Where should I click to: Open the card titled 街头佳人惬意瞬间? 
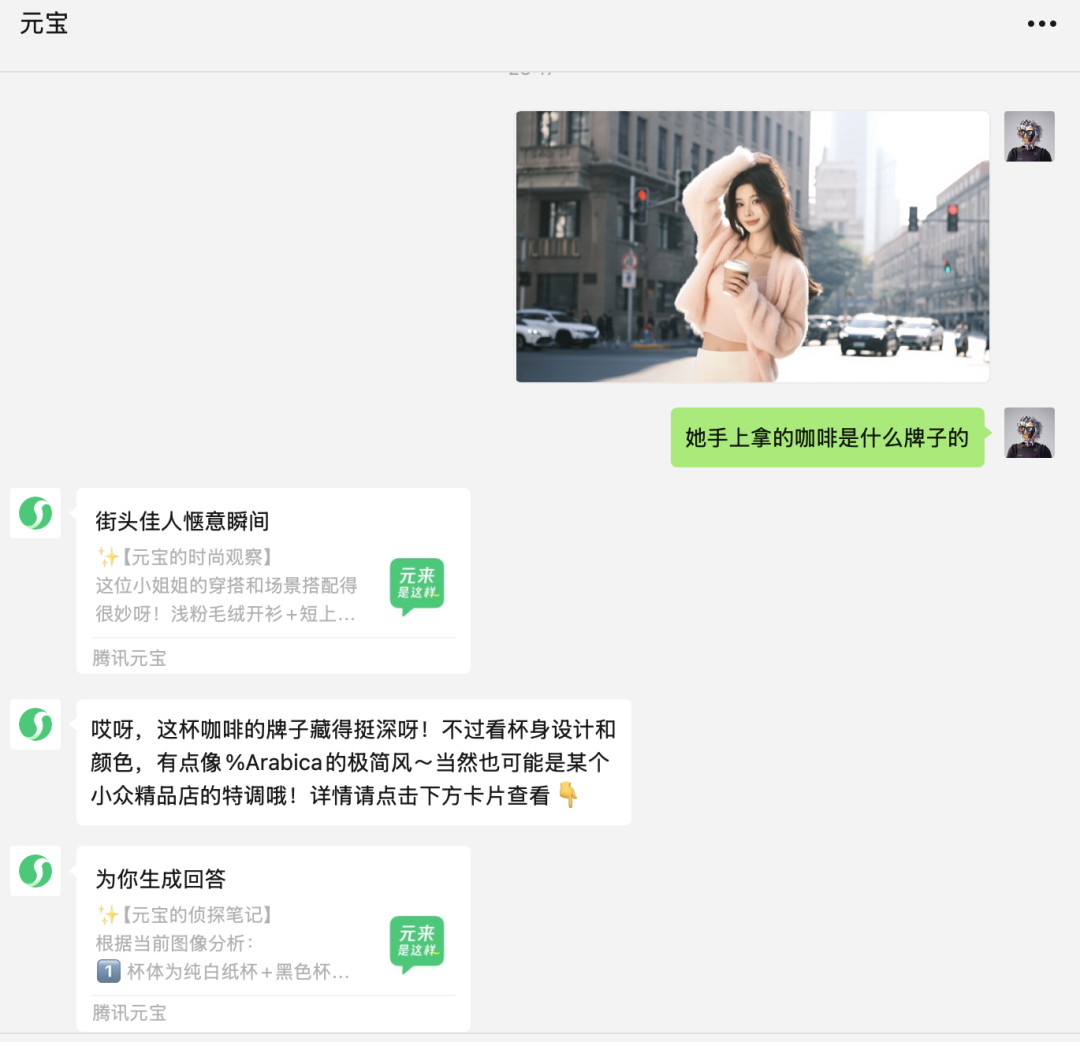coord(273,581)
